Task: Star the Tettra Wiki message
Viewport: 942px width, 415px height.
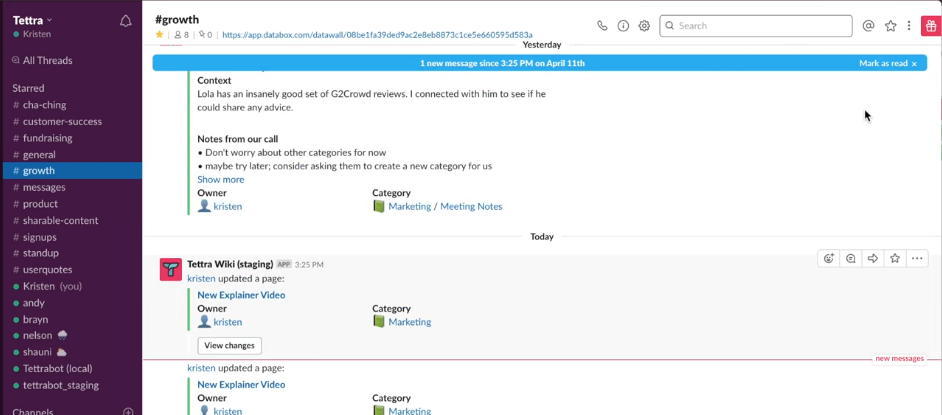Action: tap(895, 258)
